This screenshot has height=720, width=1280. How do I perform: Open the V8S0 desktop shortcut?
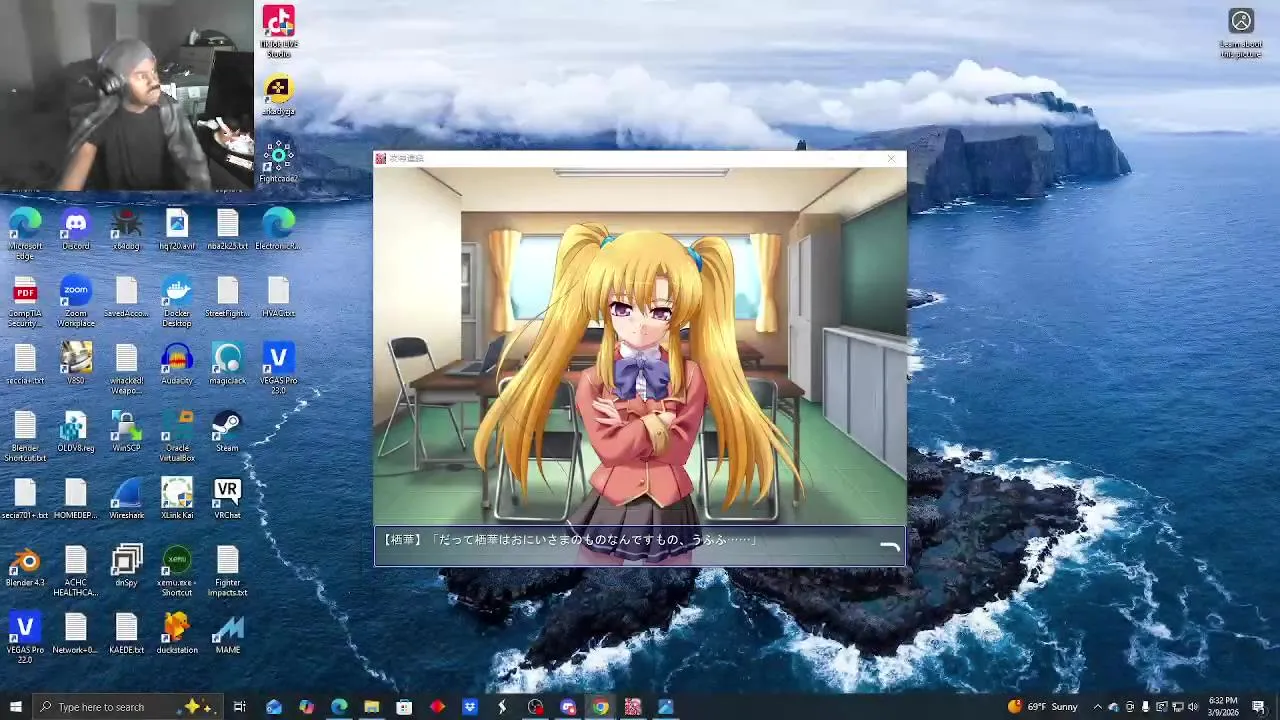tap(76, 364)
